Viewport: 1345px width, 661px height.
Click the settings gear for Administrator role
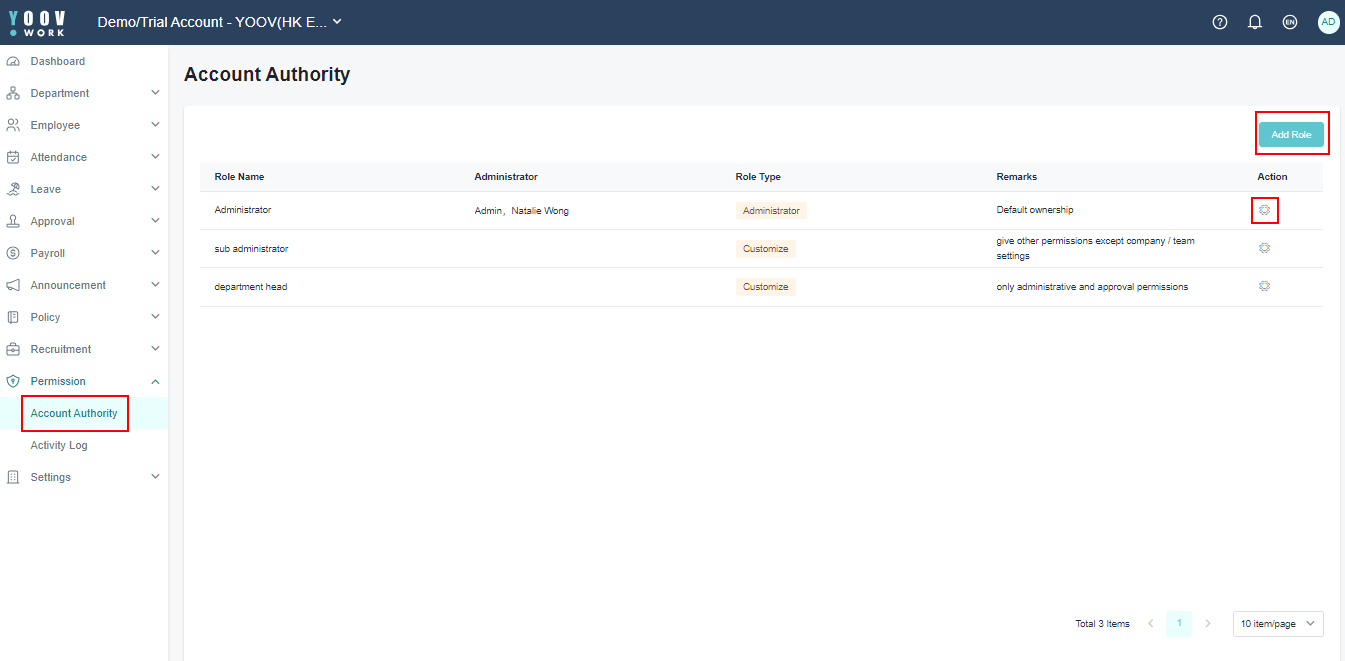[x=1264, y=210]
